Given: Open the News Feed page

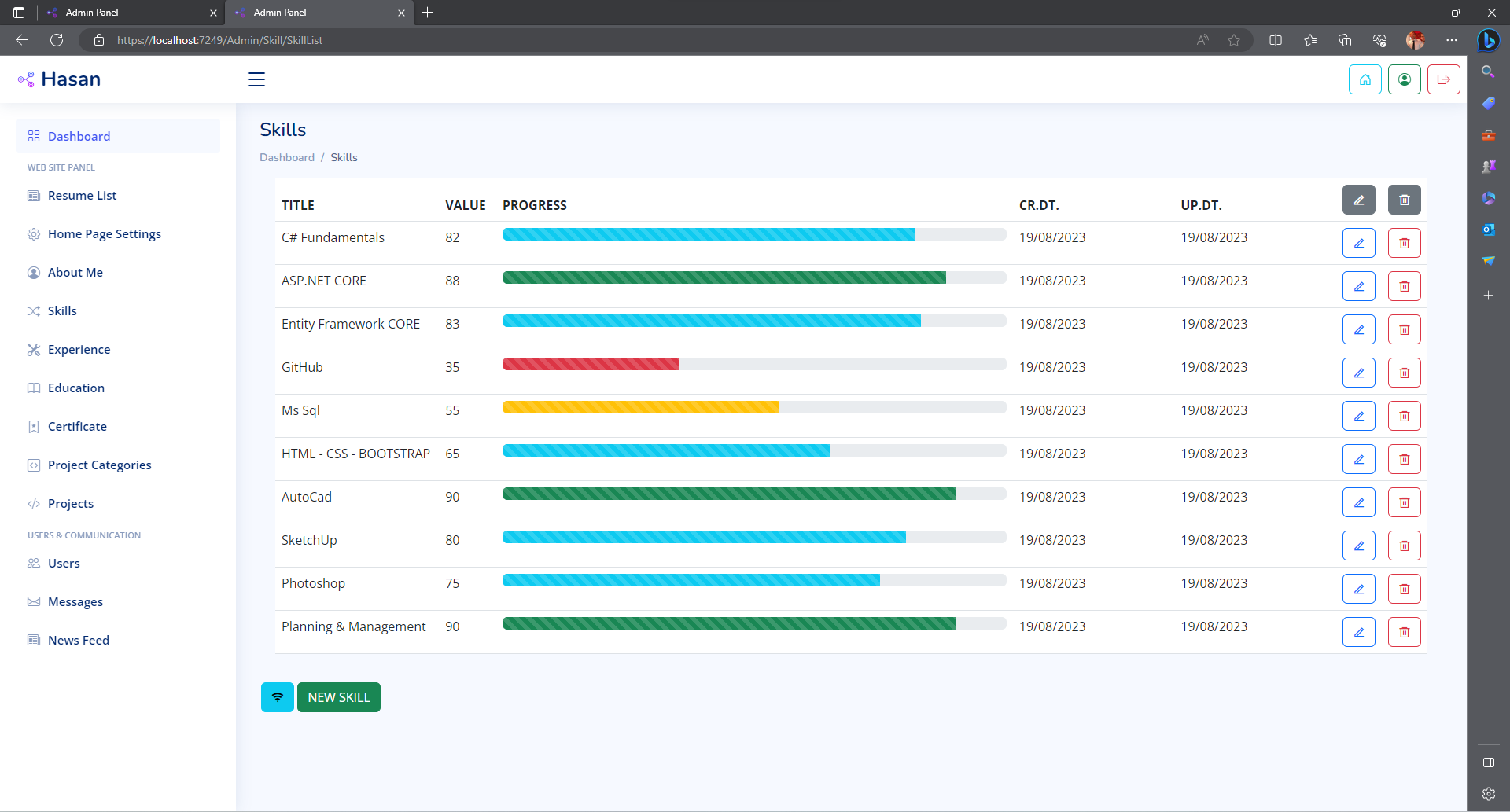Looking at the screenshot, I should coord(118,641).
